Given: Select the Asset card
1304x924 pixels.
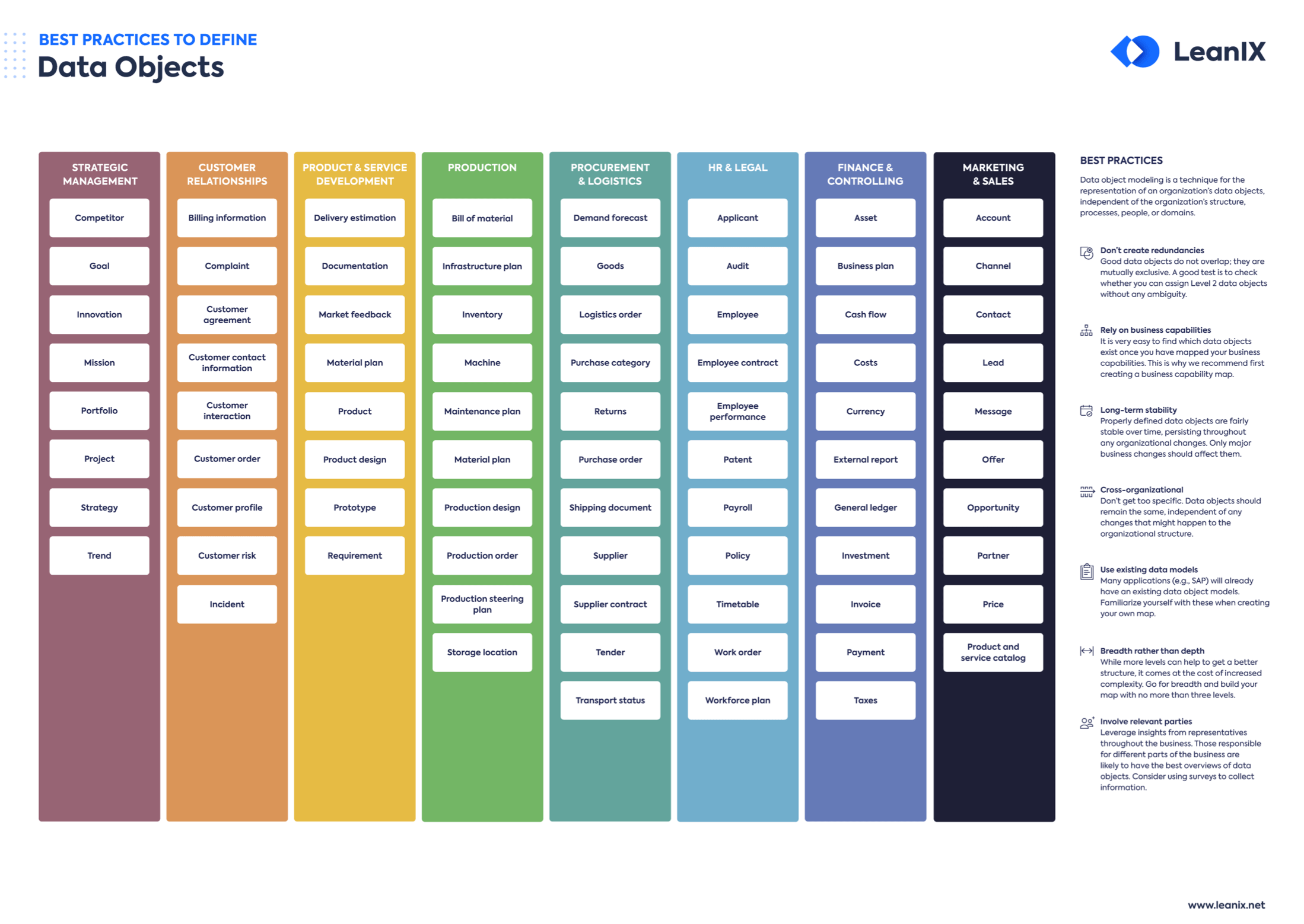Looking at the screenshot, I should (864, 218).
